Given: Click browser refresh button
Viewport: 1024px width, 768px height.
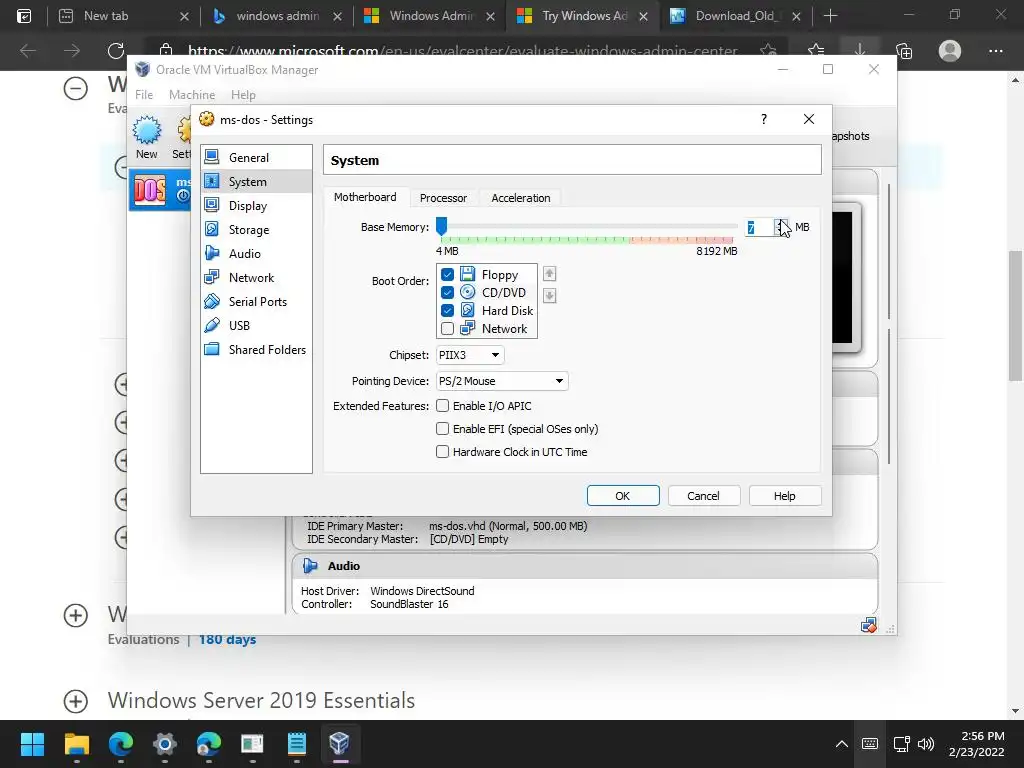Looking at the screenshot, I should (x=116, y=50).
